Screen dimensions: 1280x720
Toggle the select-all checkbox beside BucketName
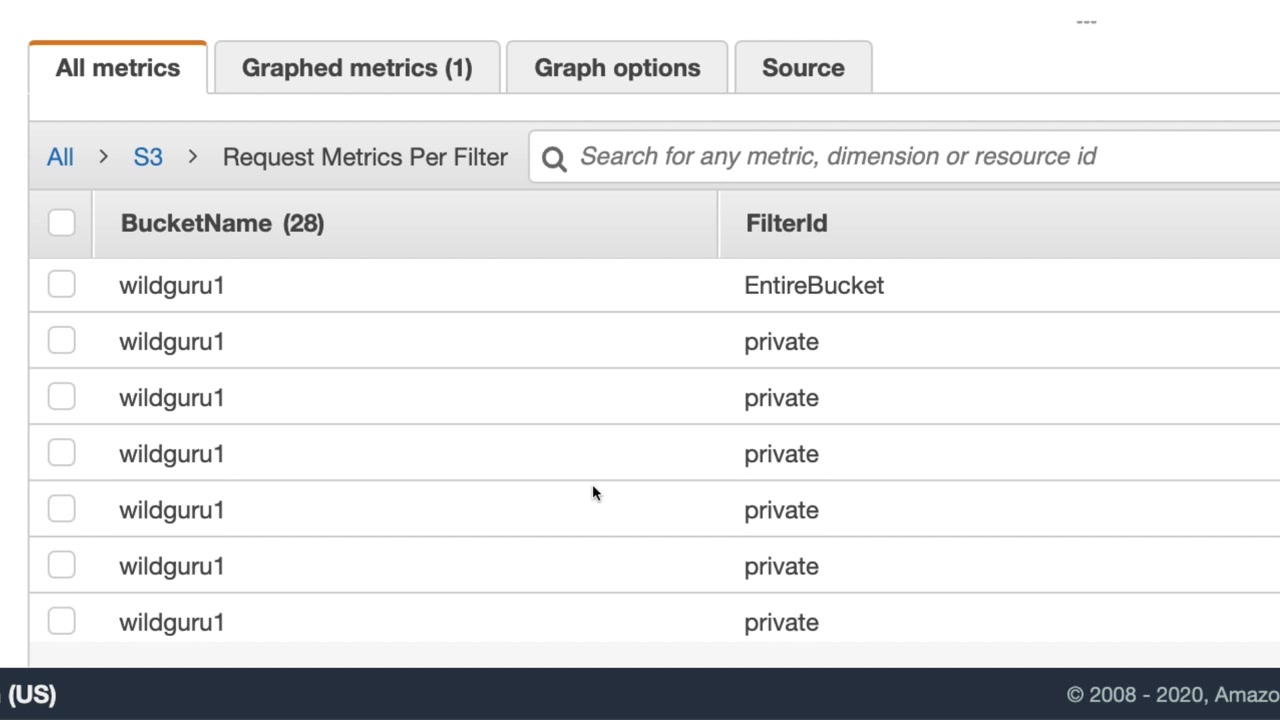(61, 223)
